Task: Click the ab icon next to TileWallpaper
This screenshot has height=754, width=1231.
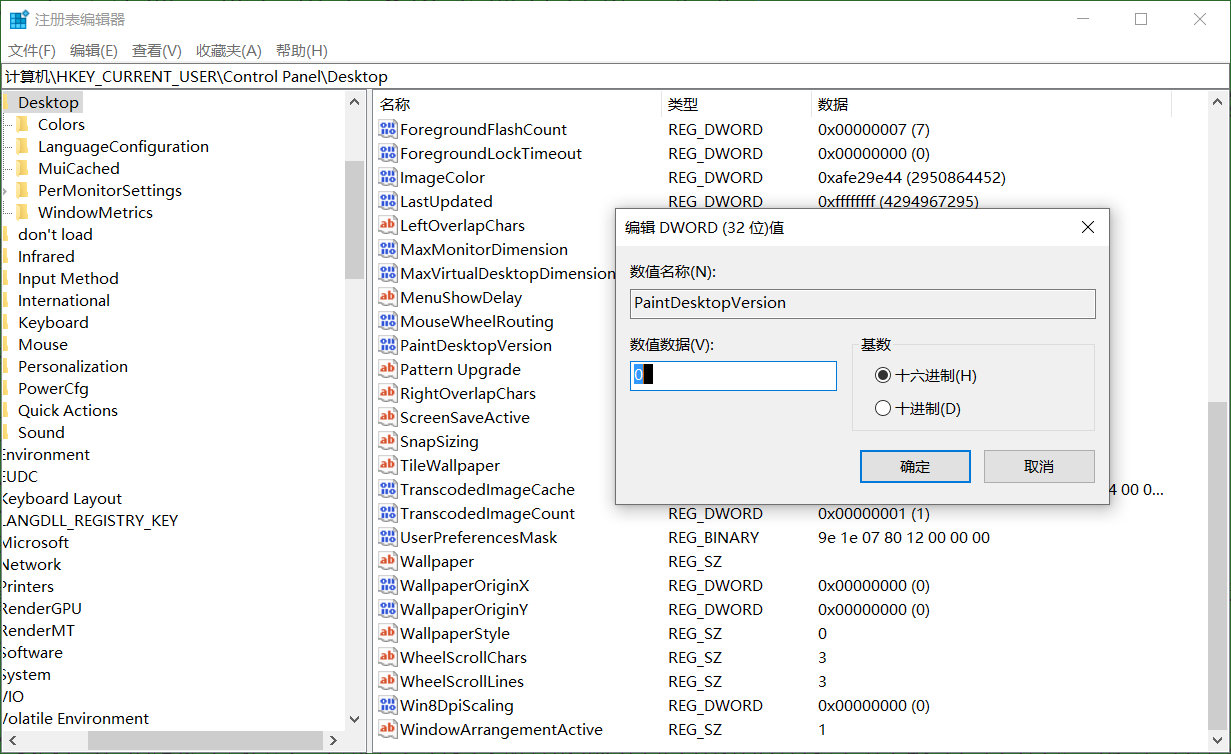Action: coord(389,465)
